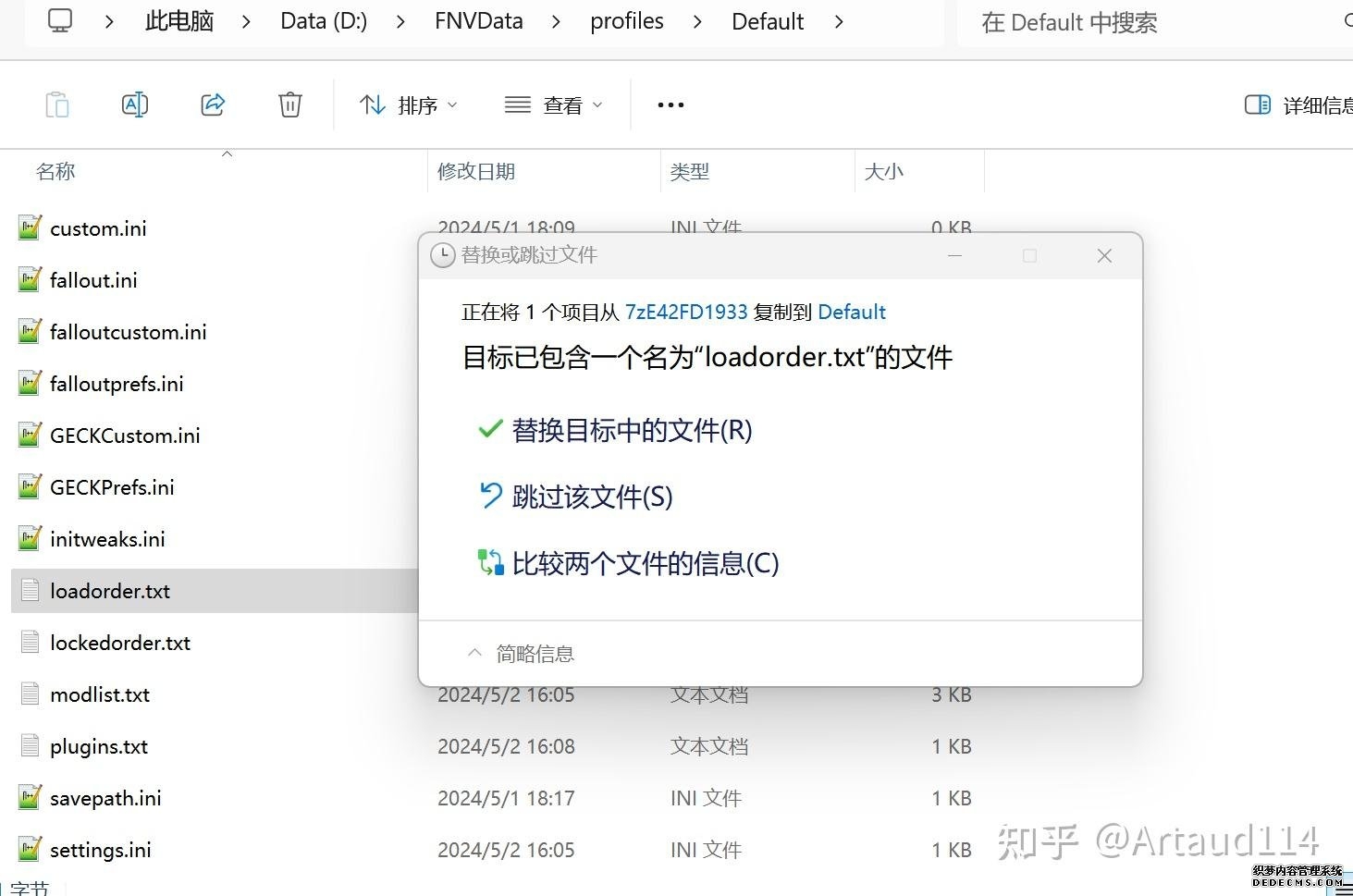Click the Rename icon in toolbar
1353x896 pixels.
[135, 104]
